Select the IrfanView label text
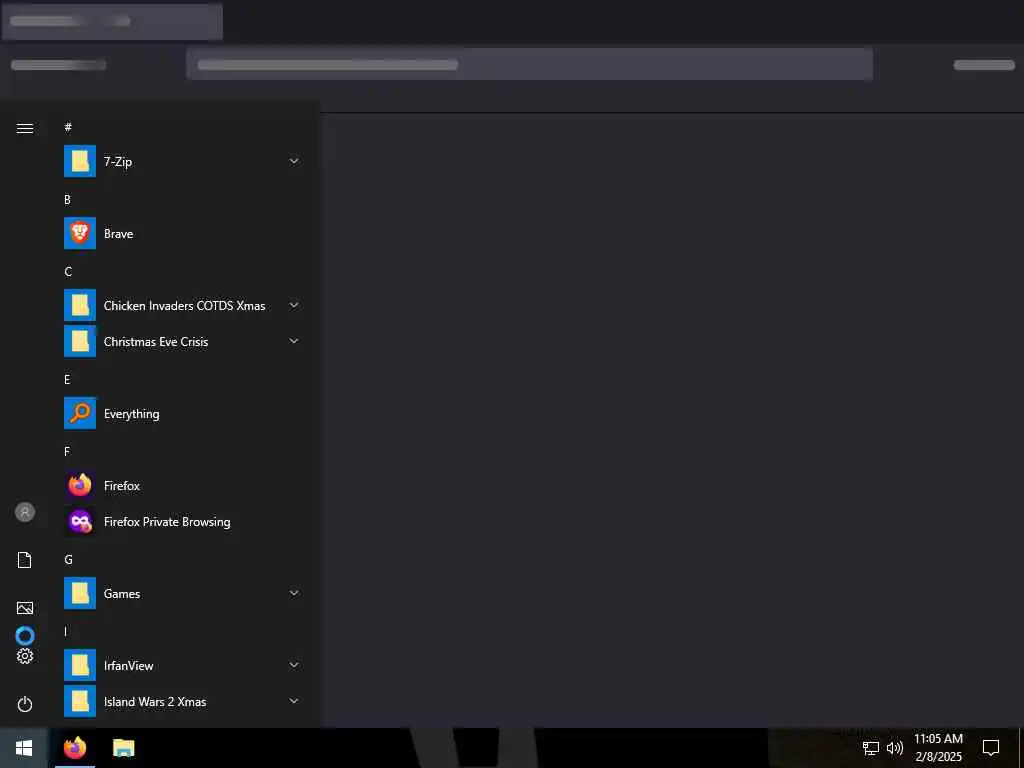The width and height of the screenshot is (1024, 768). point(129,665)
